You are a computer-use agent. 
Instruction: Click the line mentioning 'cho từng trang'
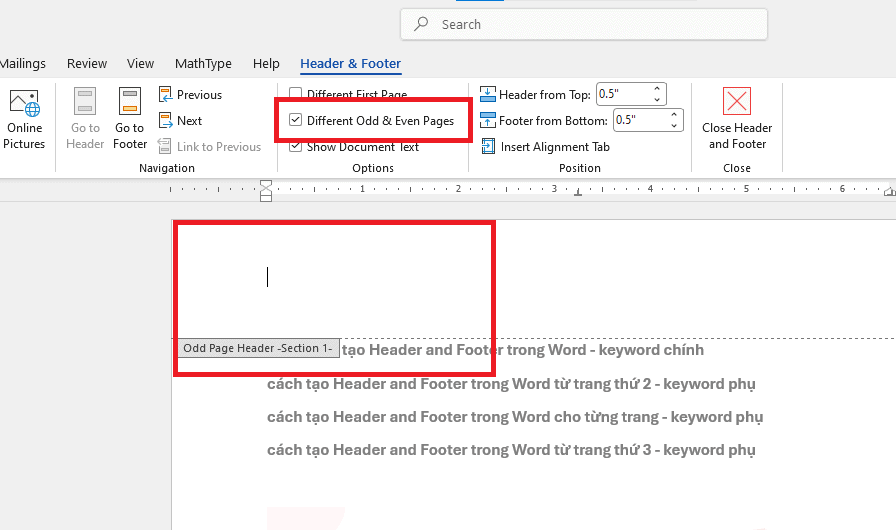pos(515,417)
